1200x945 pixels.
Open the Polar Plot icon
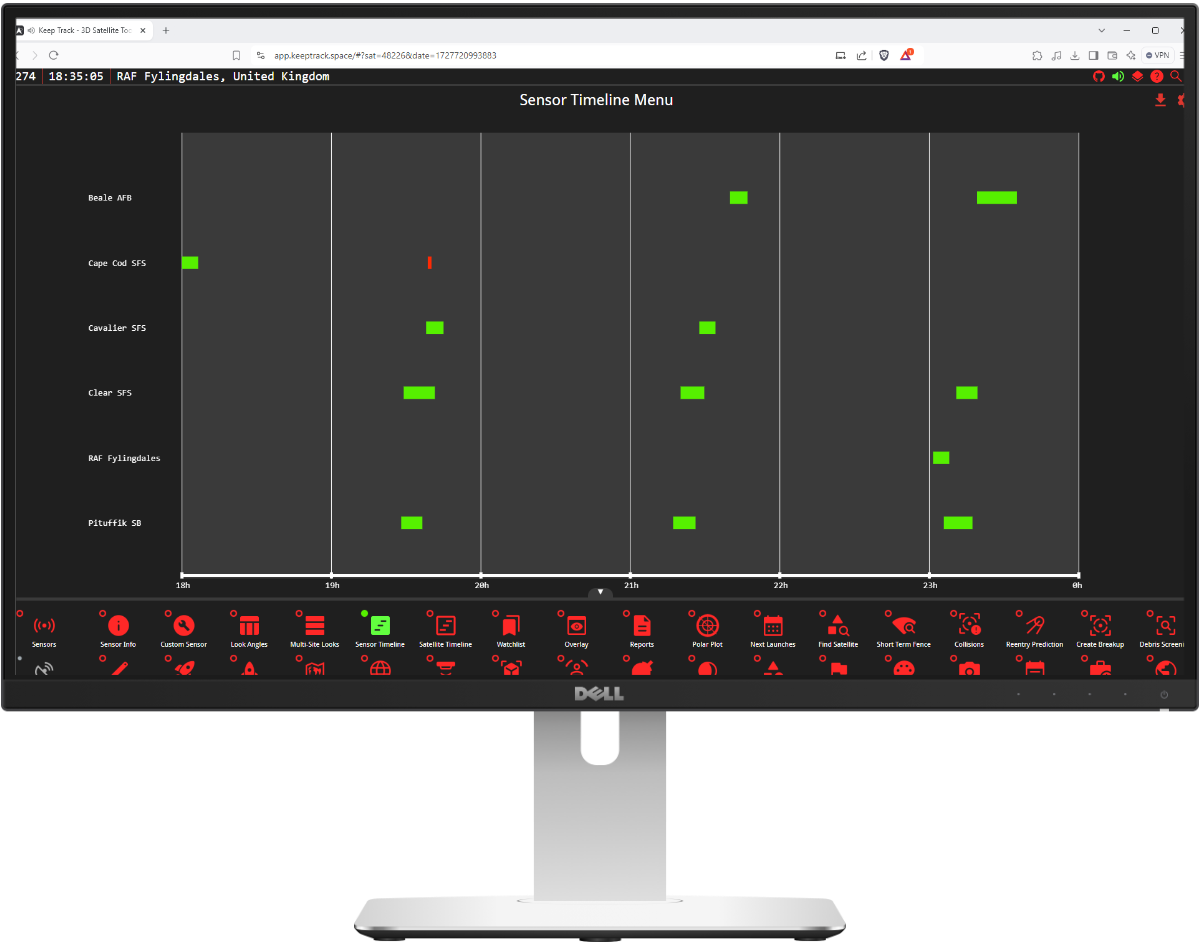[x=707, y=627]
